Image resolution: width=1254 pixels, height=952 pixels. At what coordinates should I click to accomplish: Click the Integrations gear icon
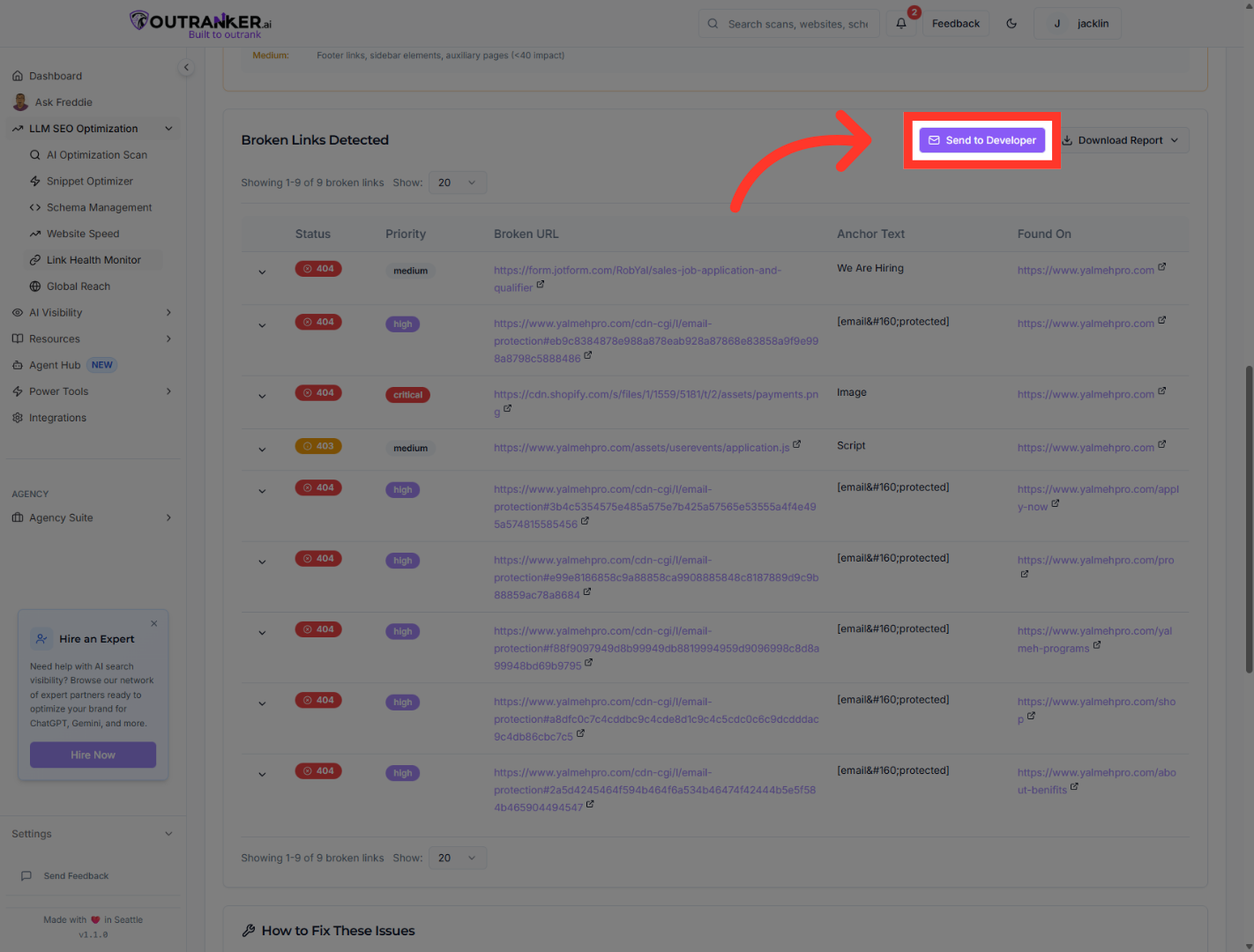(18, 418)
